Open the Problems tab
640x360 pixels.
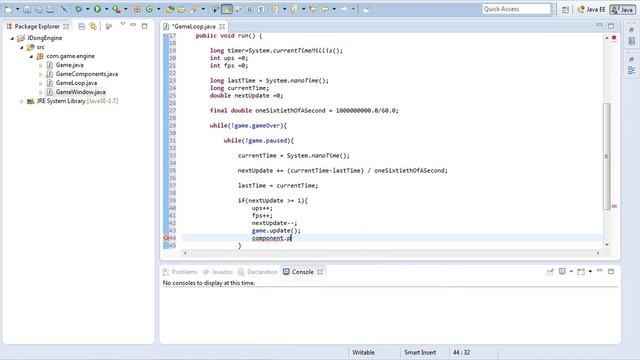click(x=180, y=272)
